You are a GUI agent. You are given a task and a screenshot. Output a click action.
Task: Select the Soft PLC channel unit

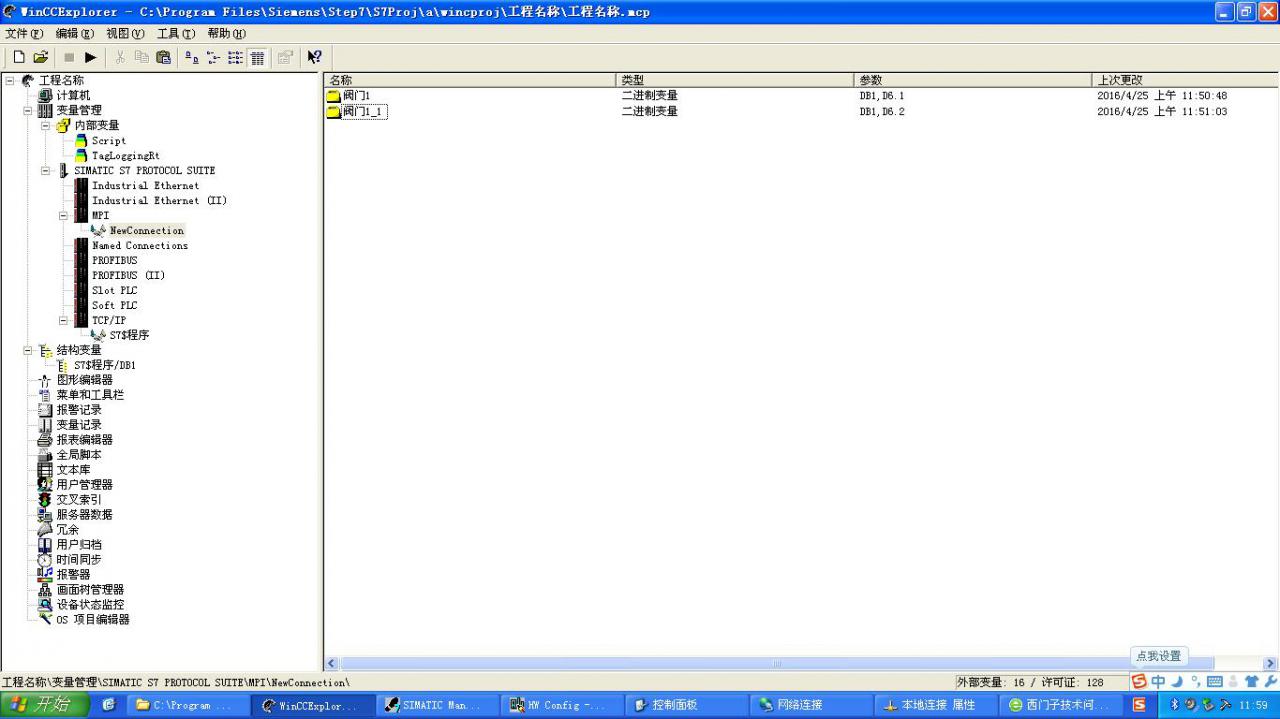click(x=115, y=305)
